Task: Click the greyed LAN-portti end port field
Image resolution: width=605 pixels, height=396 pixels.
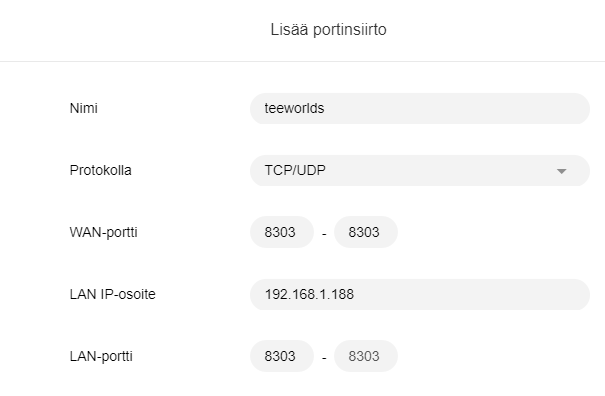Action: (366, 356)
